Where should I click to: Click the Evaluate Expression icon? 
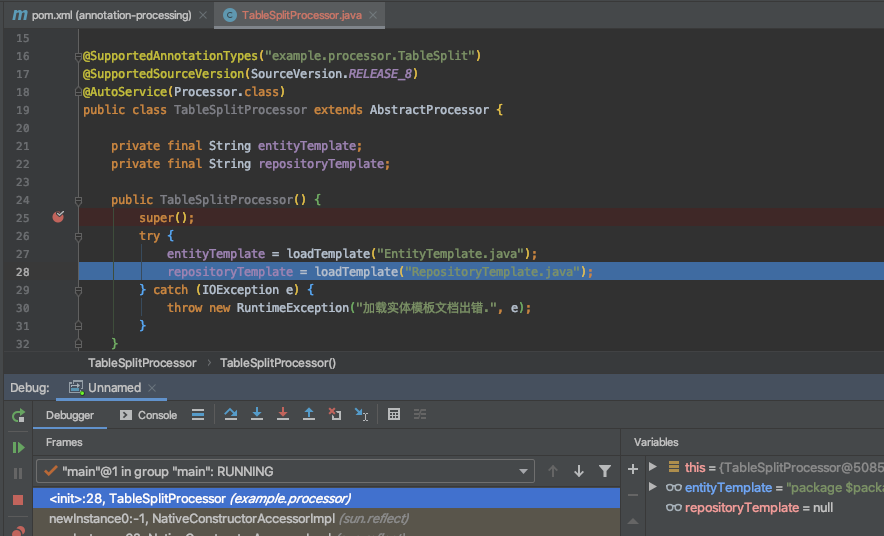click(394, 415)
